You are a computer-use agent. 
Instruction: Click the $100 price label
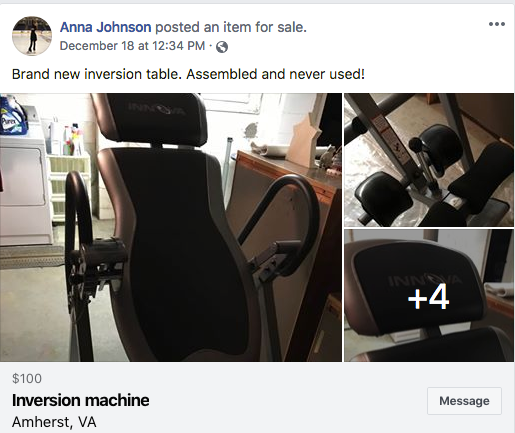tap(27, 378)
